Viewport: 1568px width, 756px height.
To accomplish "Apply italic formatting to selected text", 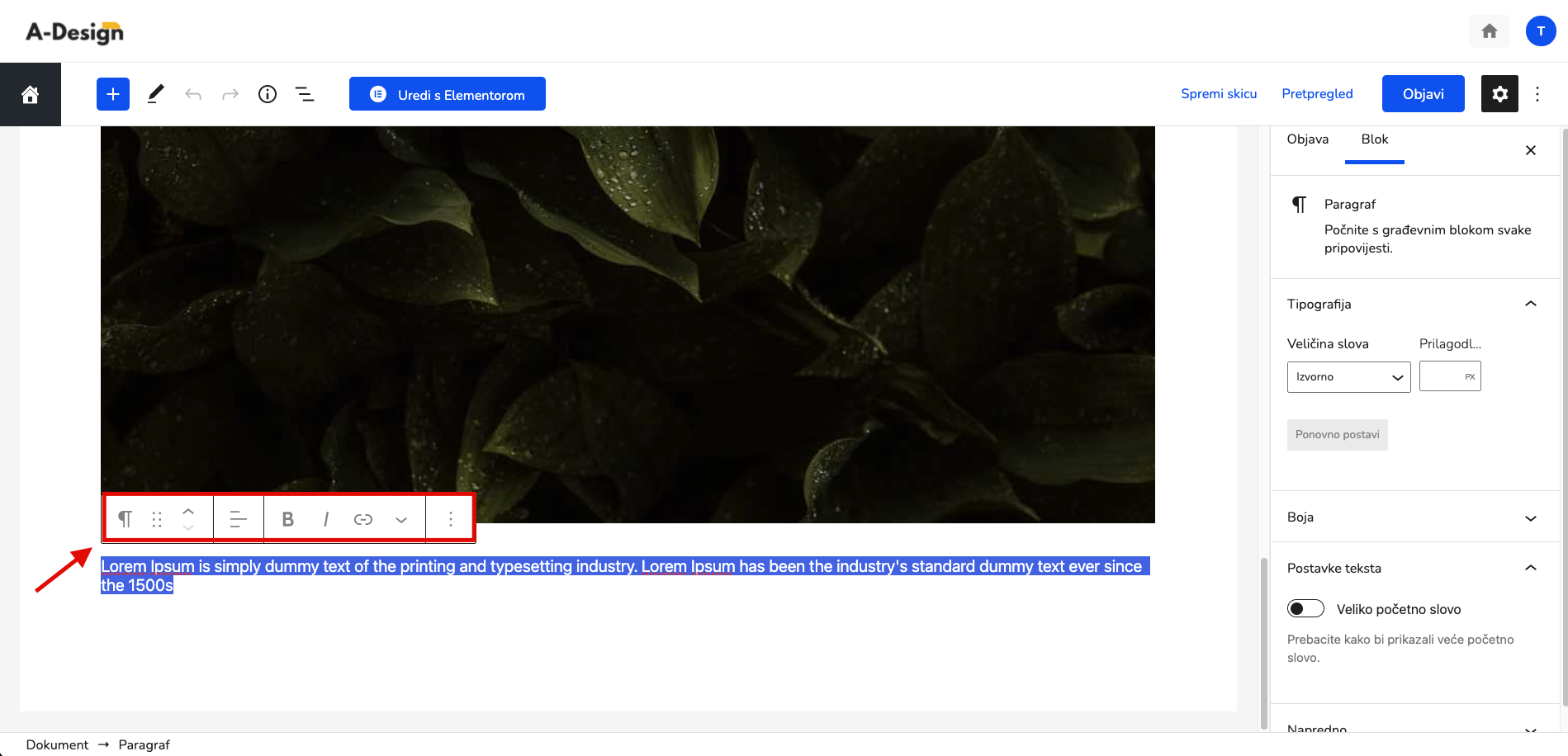I will (326, 519).
